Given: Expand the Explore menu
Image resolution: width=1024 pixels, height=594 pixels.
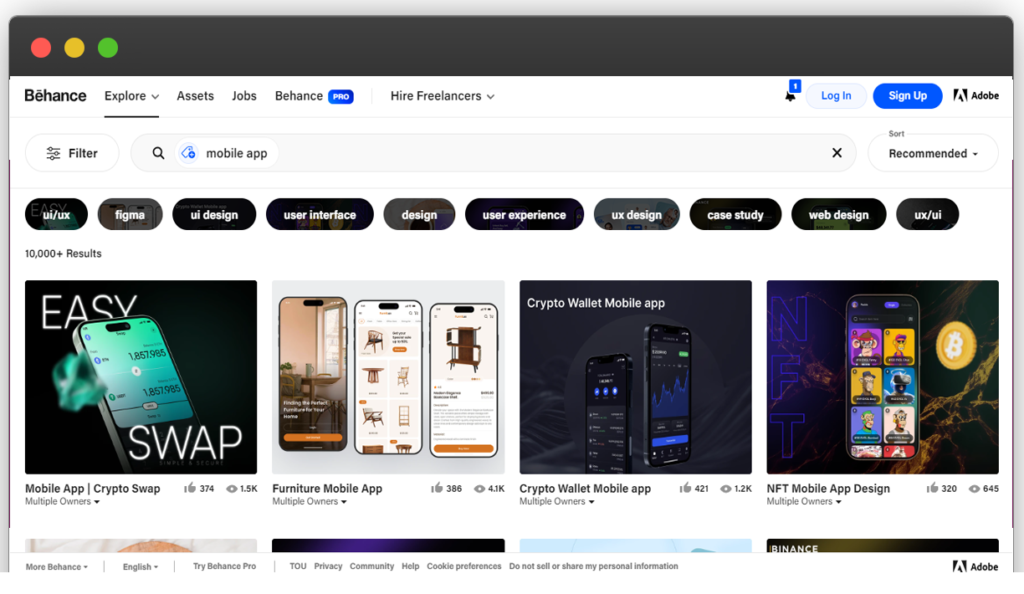Looking at the screenshot, I should click(x=131, y=96).
